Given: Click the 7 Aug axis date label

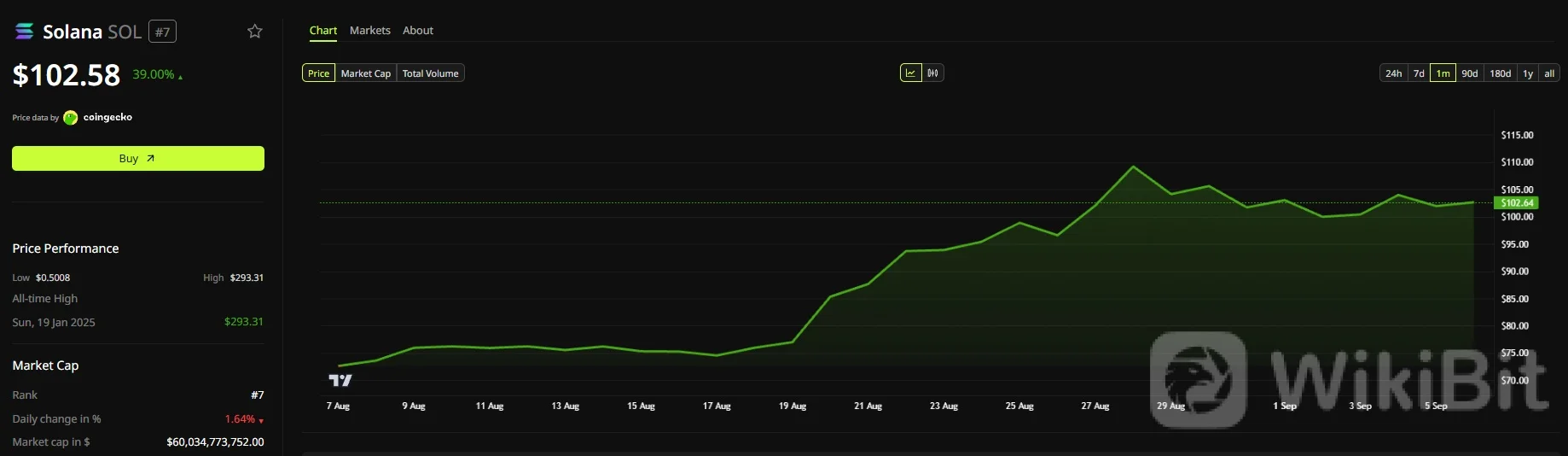Looking at the screenshot, I should pyautogui.click(x=339, y=406).
